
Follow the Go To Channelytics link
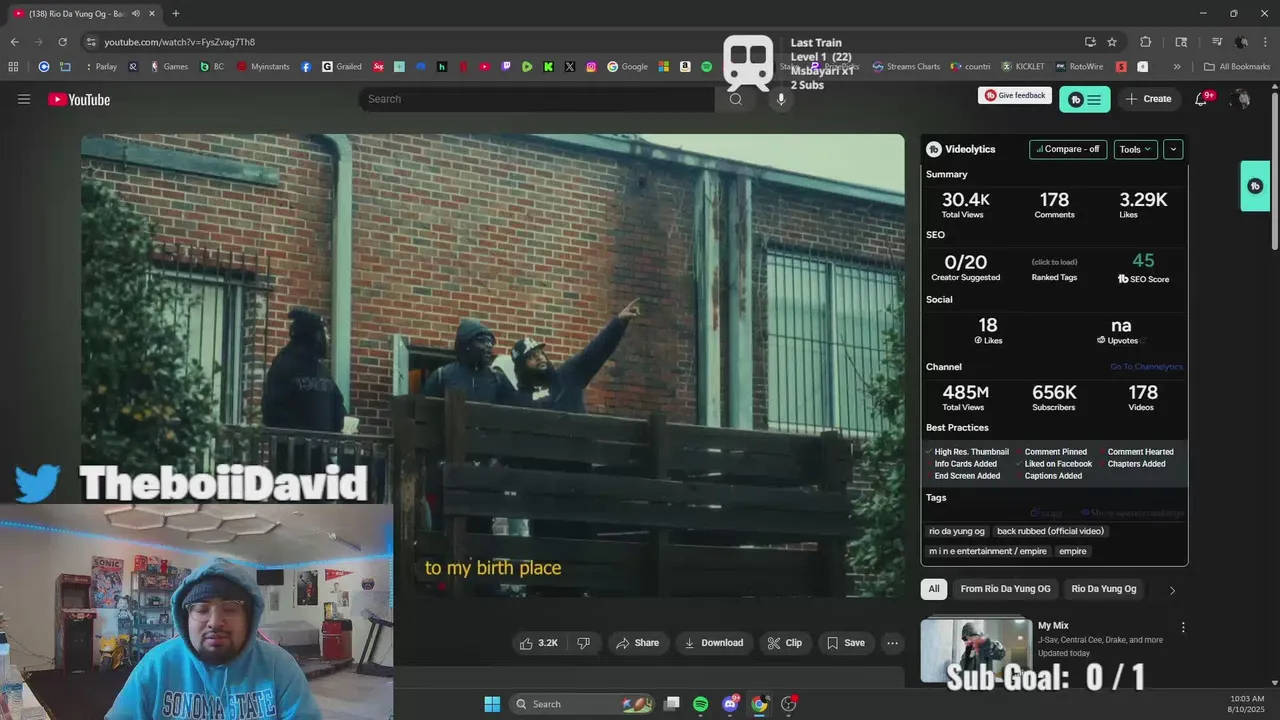1146,367
